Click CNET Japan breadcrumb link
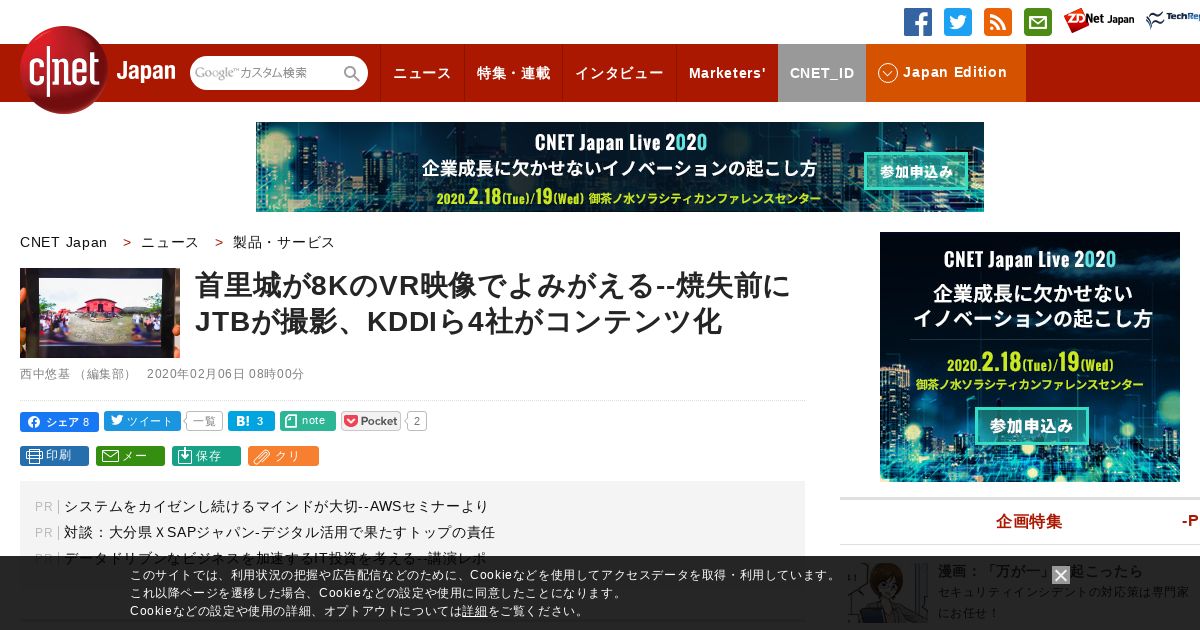The image size is (1200, 630). [63, 242]
